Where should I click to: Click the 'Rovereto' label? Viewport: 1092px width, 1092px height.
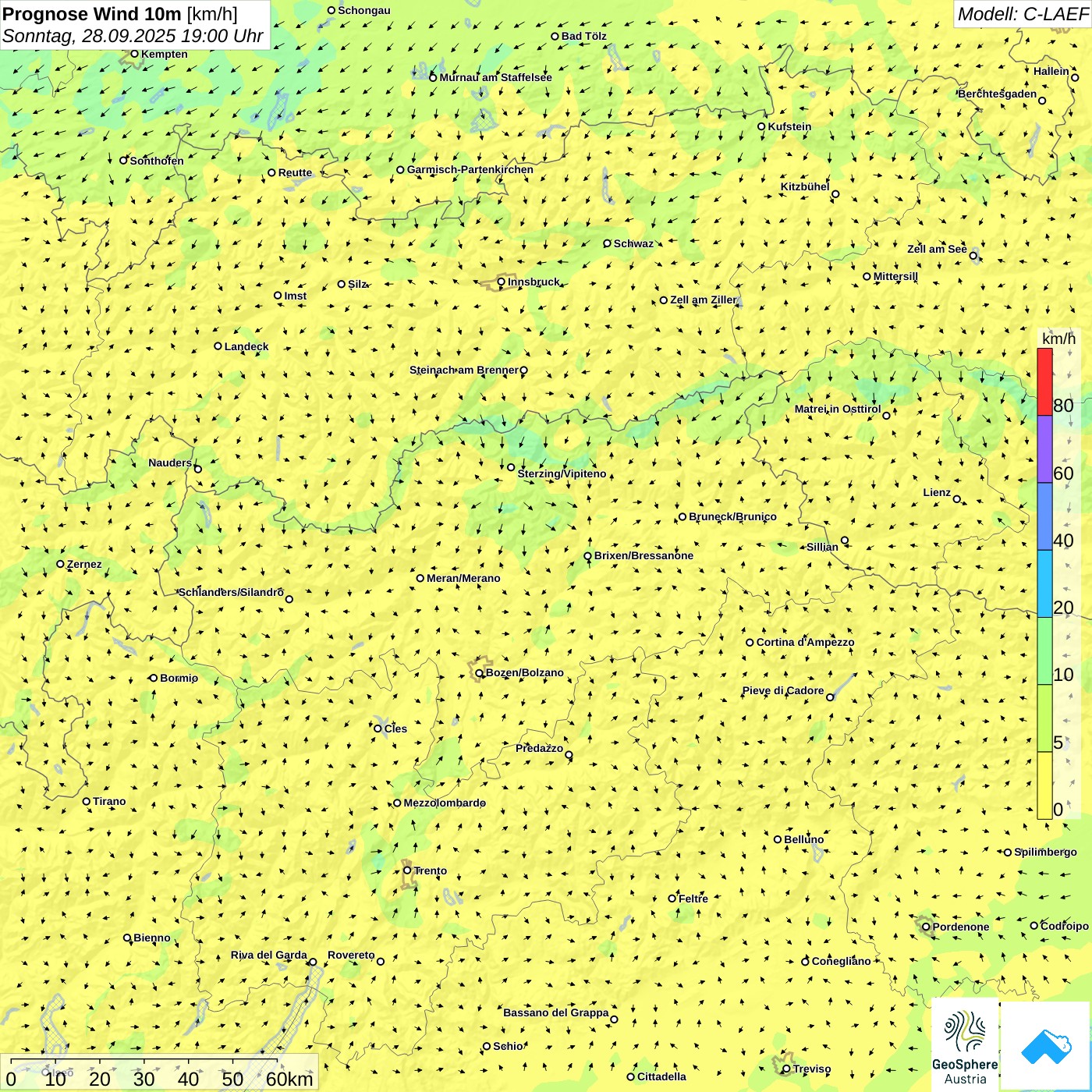click(351, 955)
